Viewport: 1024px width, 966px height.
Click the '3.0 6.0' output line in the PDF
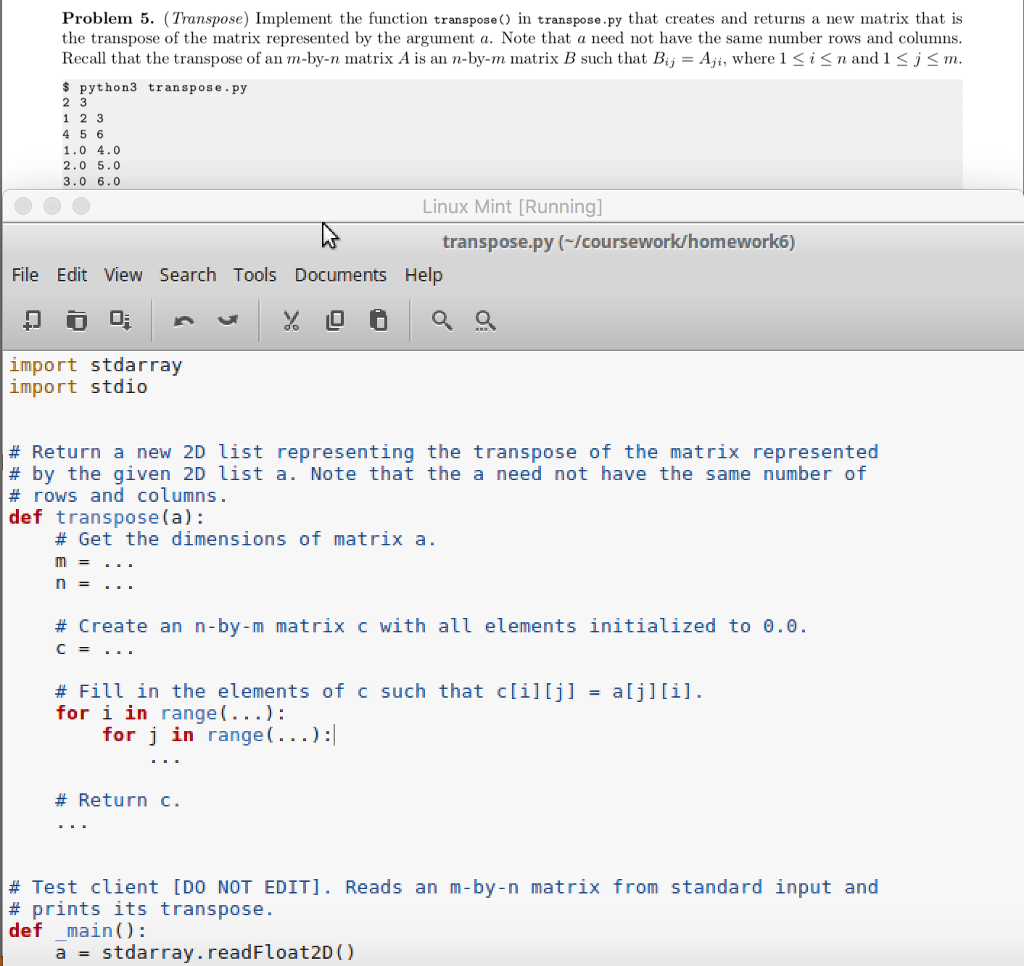[x=91, y=182]
